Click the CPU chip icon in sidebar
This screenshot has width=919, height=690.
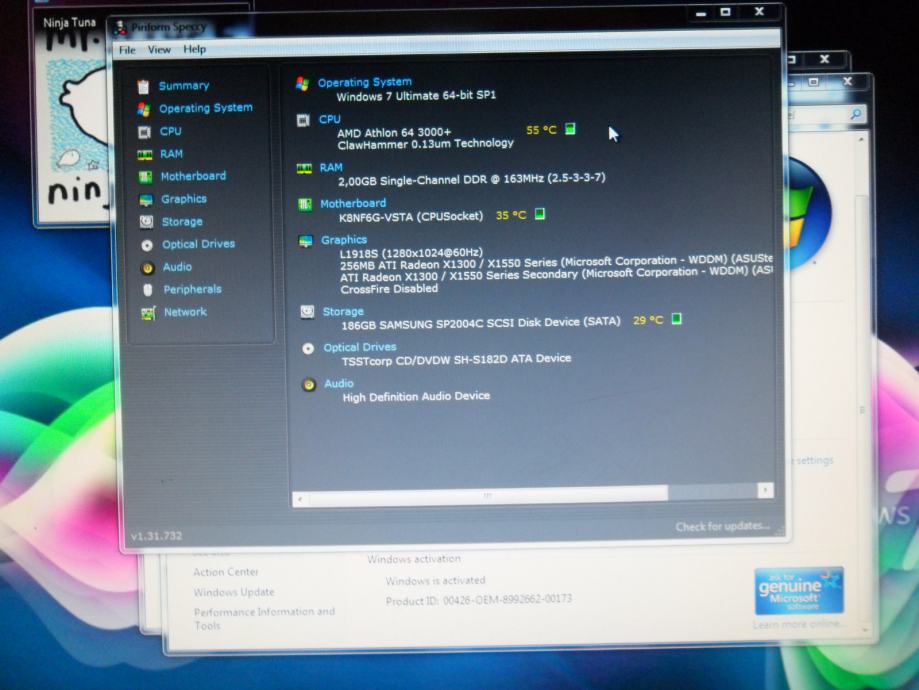(x=144, y=132)
